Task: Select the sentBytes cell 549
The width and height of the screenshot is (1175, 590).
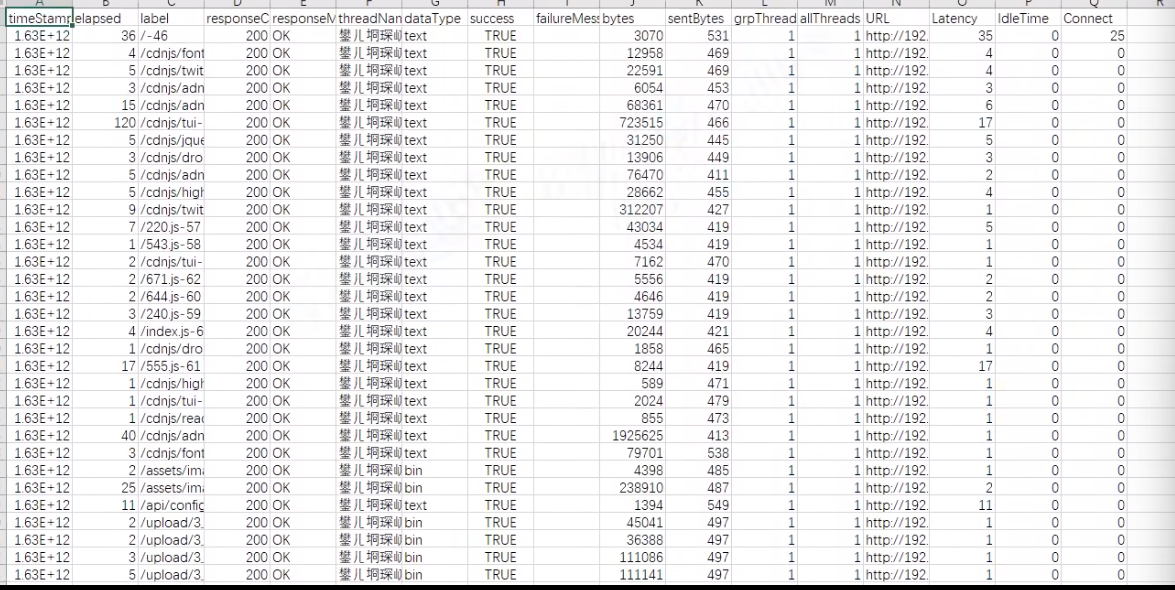Action: (698, 505)
